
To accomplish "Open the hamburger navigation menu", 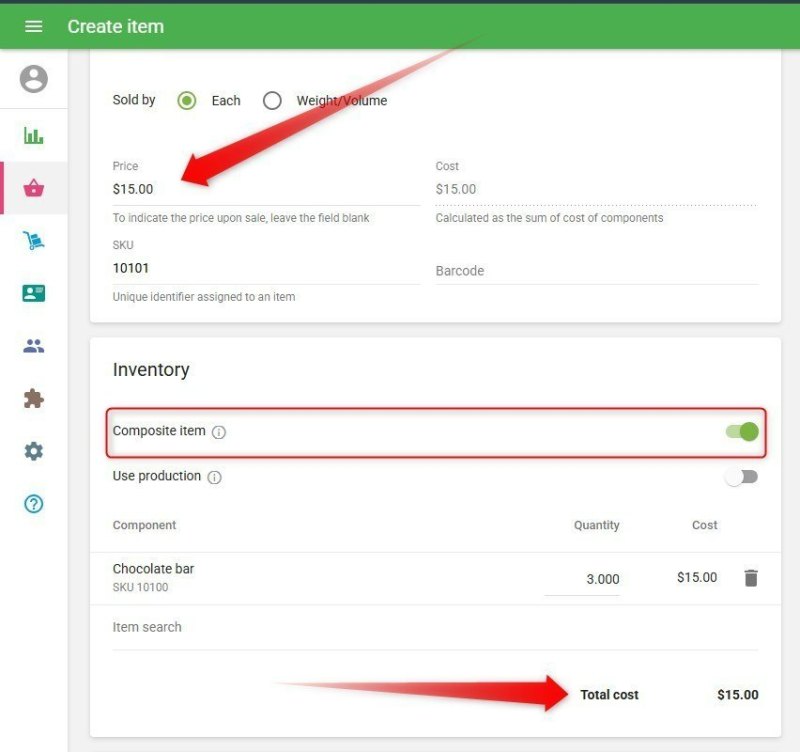I will tap(33, 26).
